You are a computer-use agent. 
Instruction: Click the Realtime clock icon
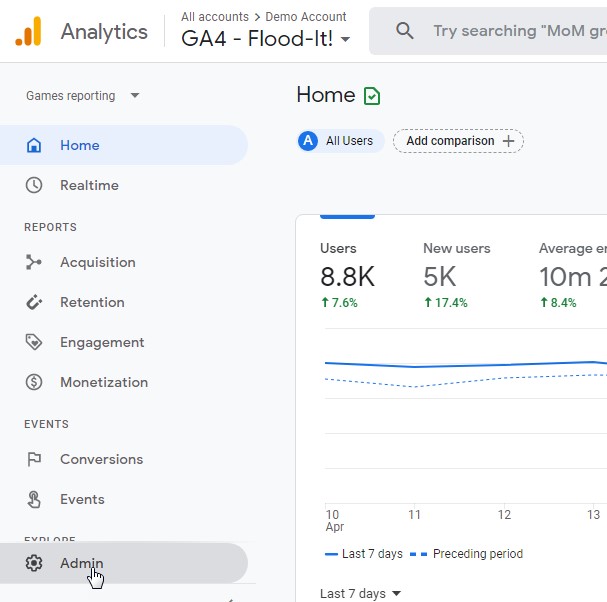tap(34, 185)
